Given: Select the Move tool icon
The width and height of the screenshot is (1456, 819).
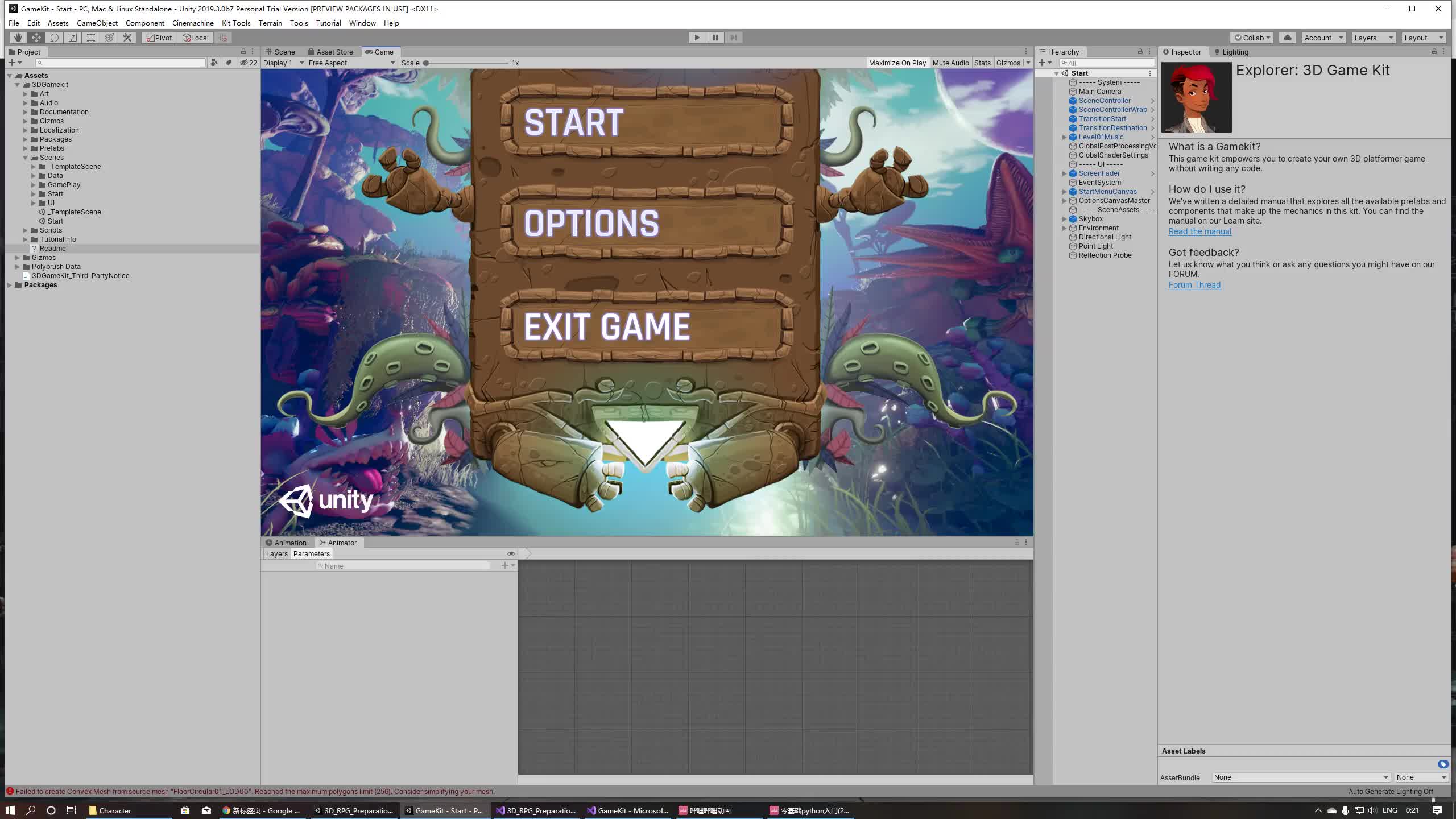Looking at the screenshot, I should pyautogui.click(x=36, y=38).
